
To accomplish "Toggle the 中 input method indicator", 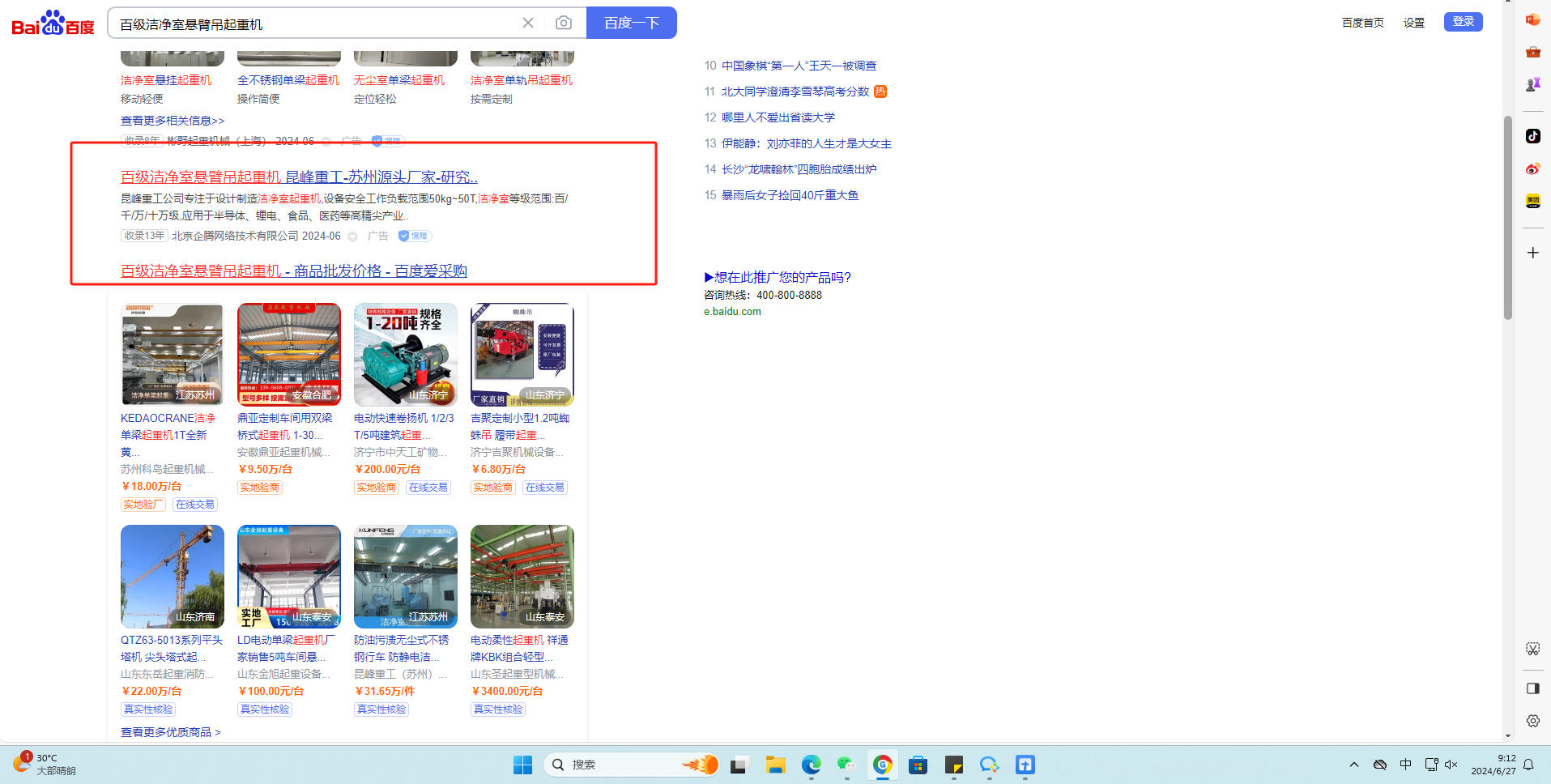I will (1405, 765).
